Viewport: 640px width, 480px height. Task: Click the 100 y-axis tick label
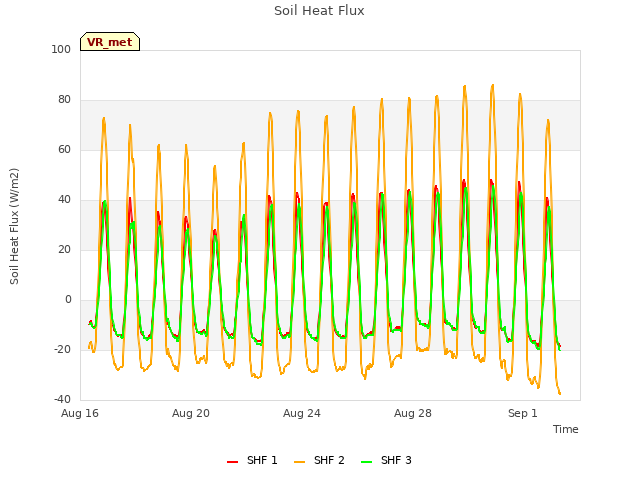[61, 49]
